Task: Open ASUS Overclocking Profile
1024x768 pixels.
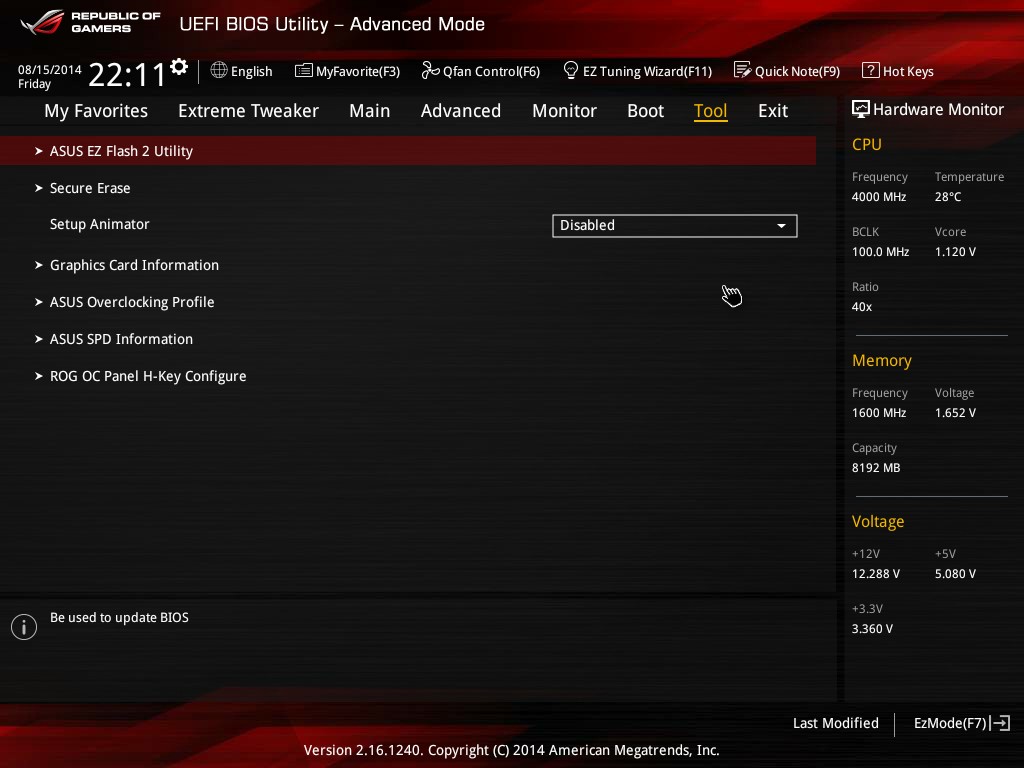Action: click(x=132, y=302)
